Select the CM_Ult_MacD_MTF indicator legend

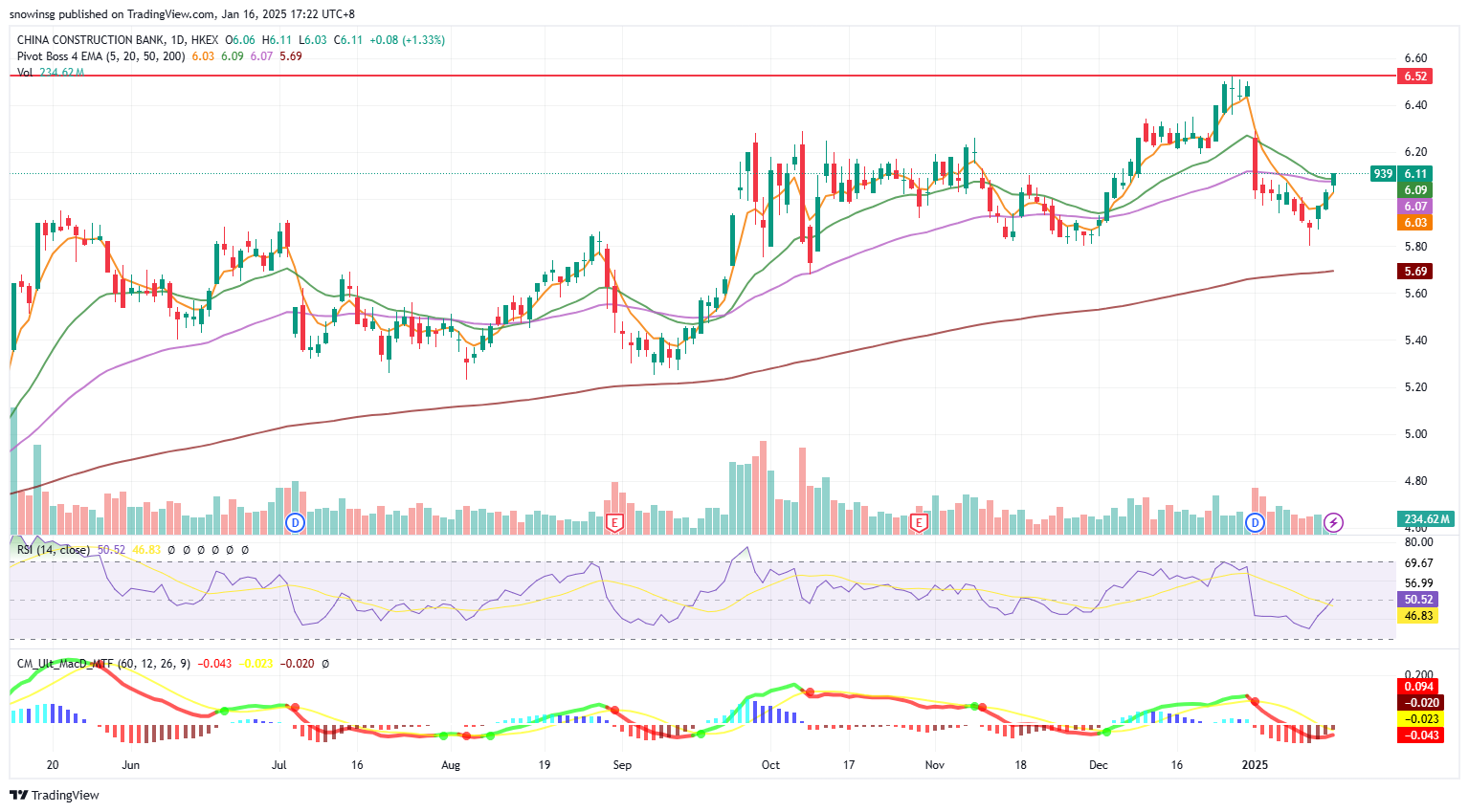(103, 663)
